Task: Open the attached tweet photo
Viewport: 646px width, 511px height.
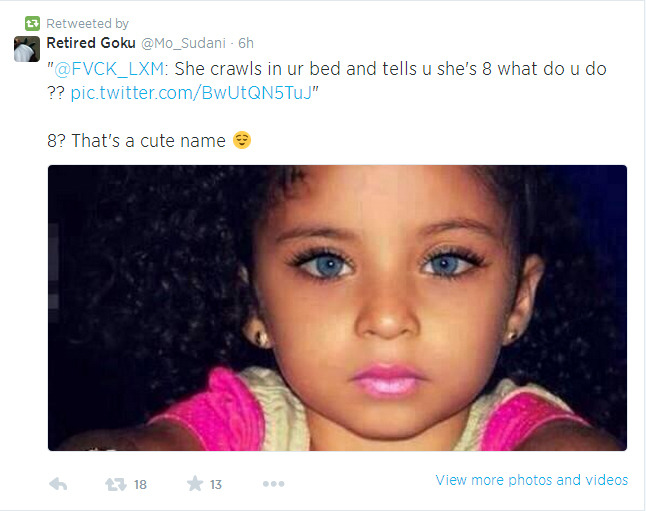Action: (x=337, y=308)
